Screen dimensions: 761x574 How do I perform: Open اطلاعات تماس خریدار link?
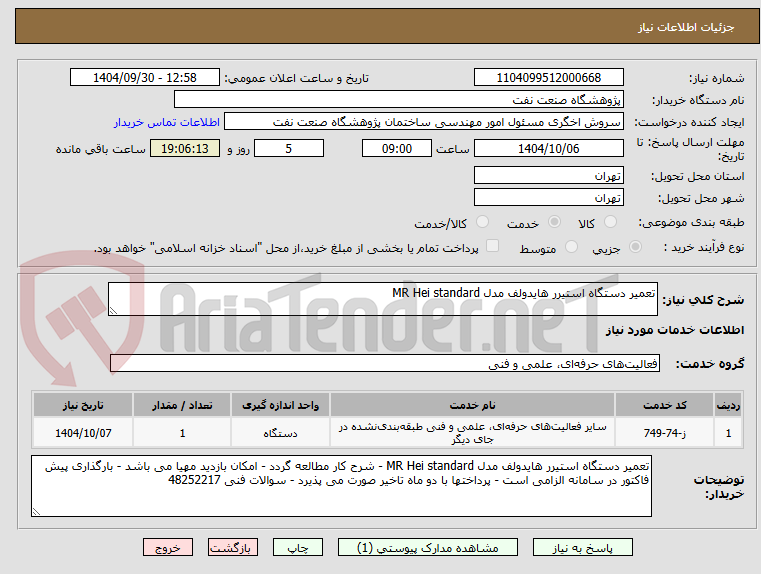coord(167,122)
